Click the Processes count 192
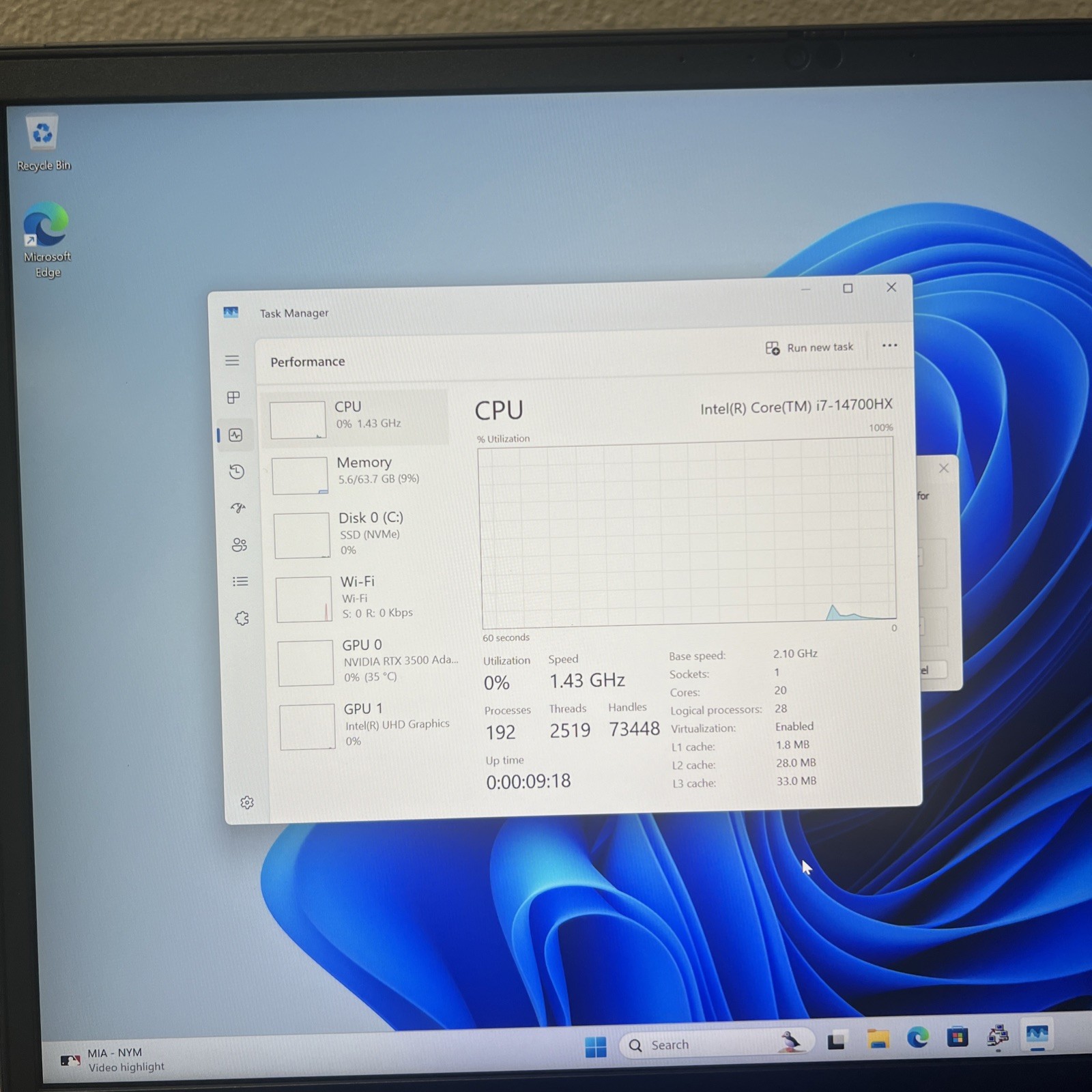This screenshot has height=1092, width=1092. (x=500, y=732)
